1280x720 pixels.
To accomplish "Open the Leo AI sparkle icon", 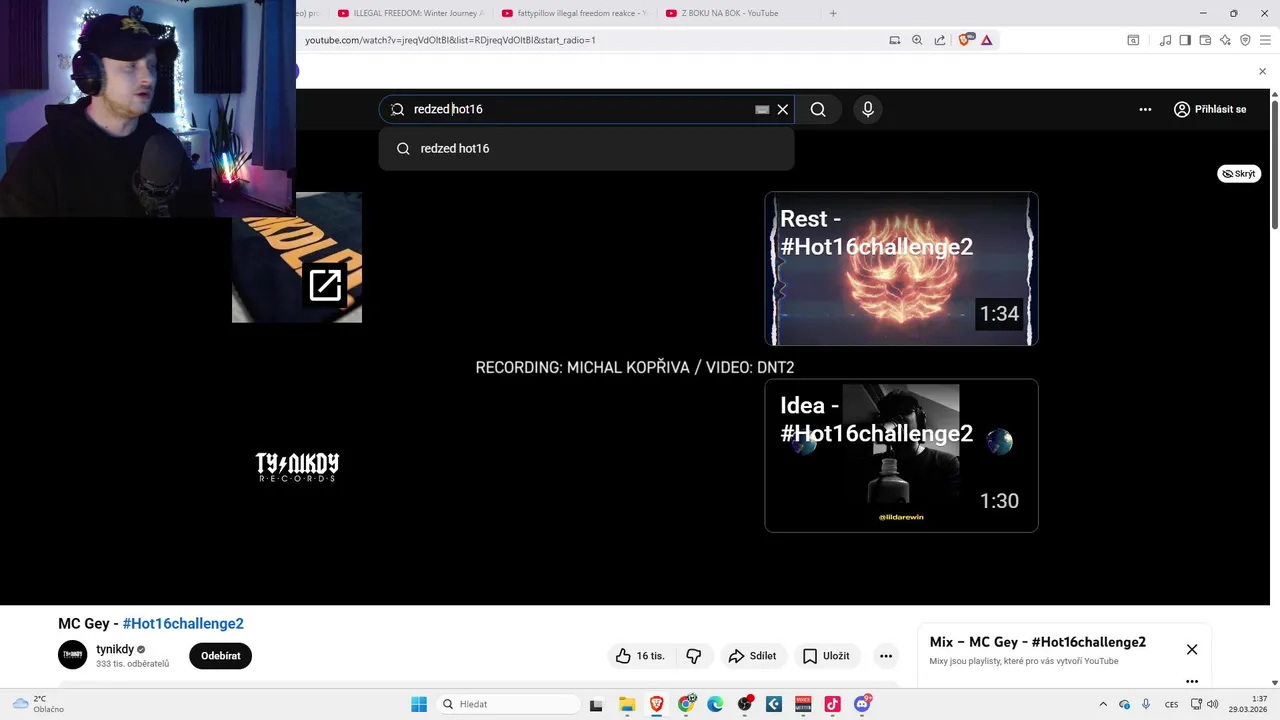I will [x=1225, y=40].
